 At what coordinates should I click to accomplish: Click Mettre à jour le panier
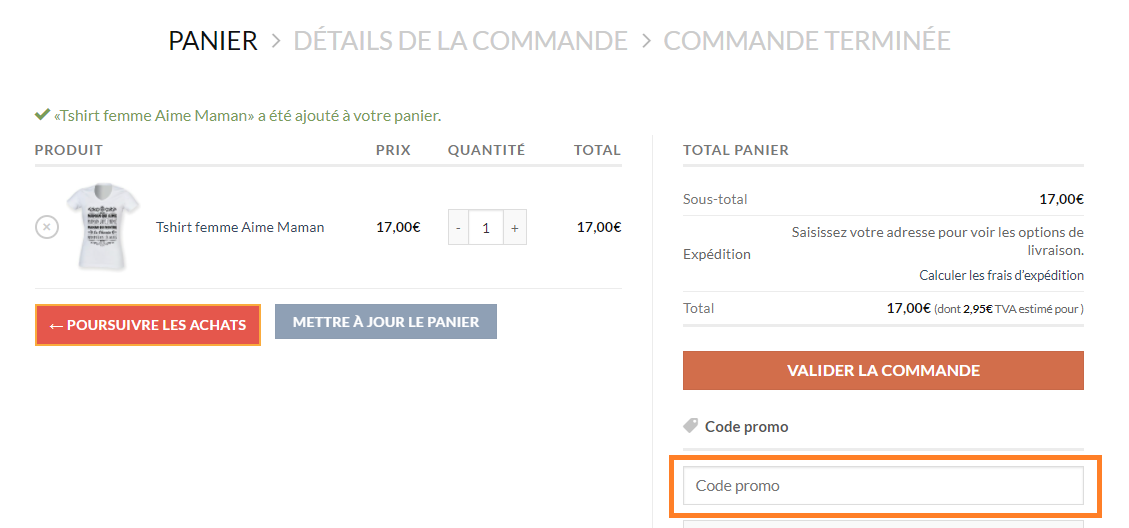(x=386, y=322)
